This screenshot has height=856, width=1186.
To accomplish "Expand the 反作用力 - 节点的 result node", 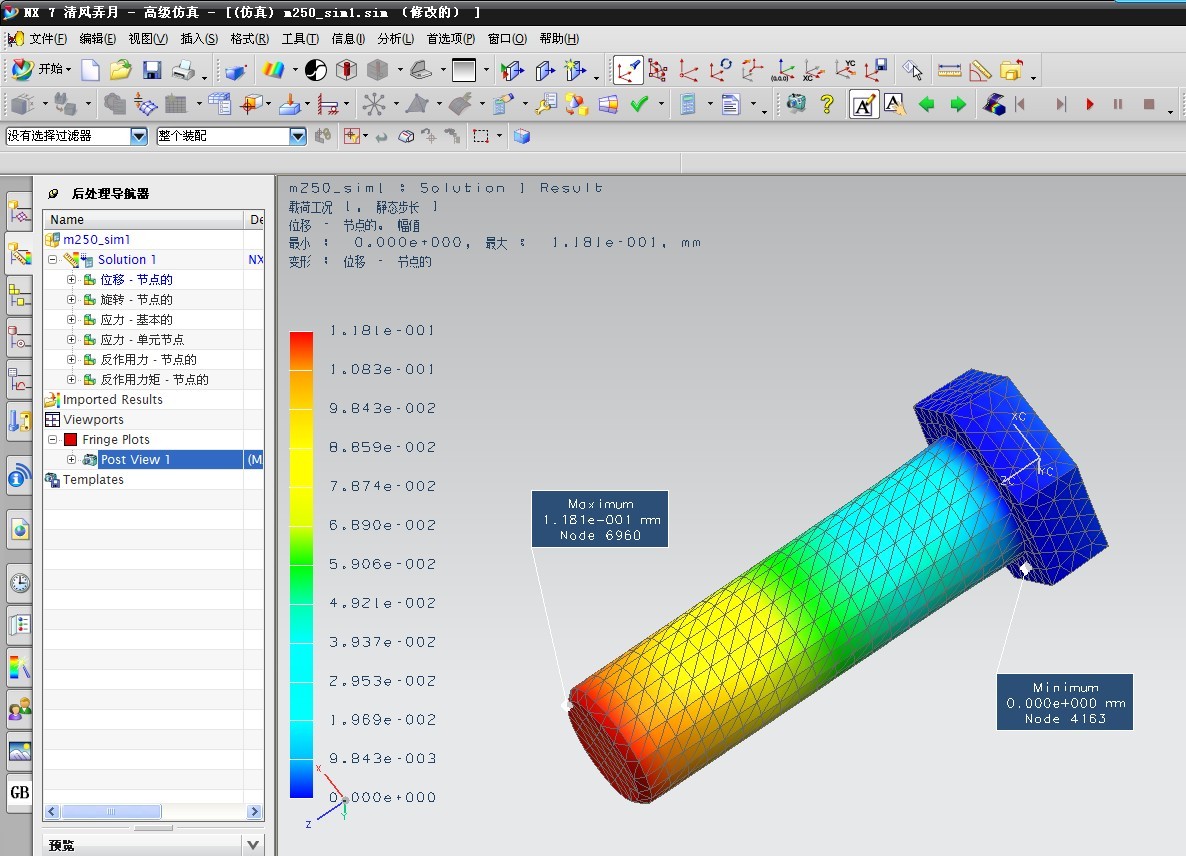I will tap(71, 359).
